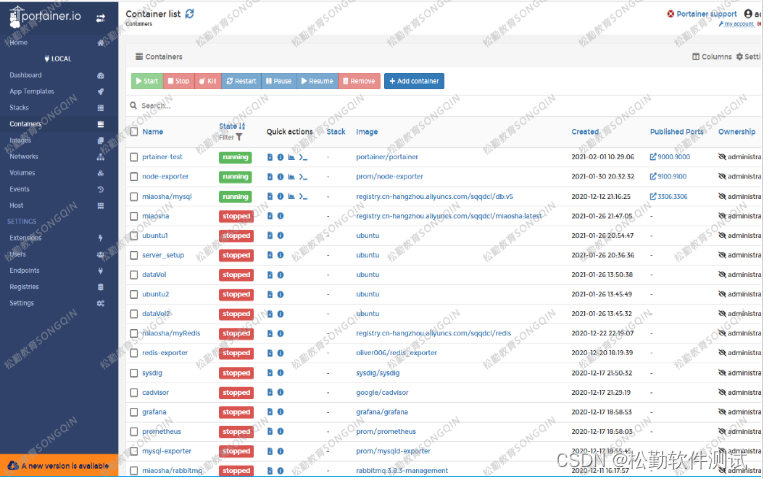
Task: Click the App Templates rocket icon
Action: [100, 92]
